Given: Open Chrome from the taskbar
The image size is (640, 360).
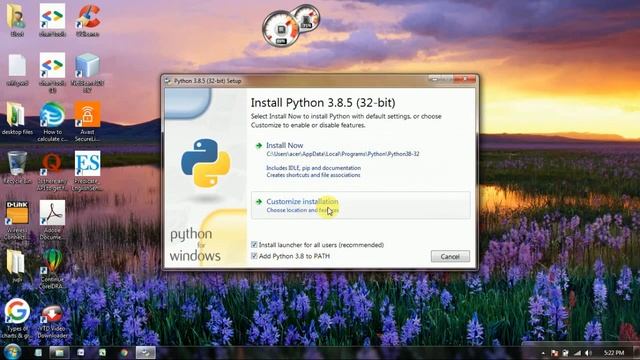Looking at the screenshot, I should click(124, 352).
